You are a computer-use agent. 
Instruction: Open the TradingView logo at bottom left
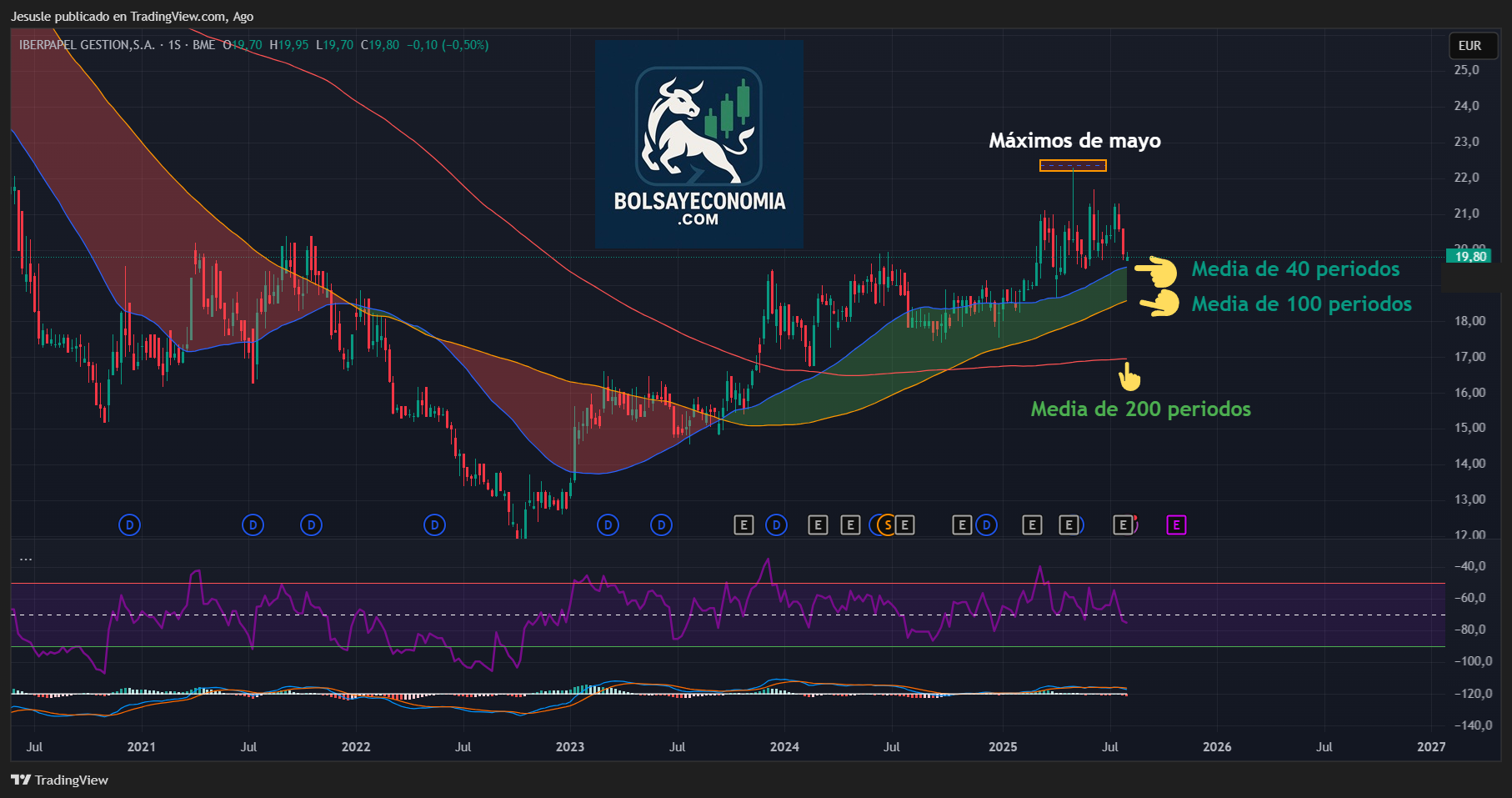tap(60, 780)
